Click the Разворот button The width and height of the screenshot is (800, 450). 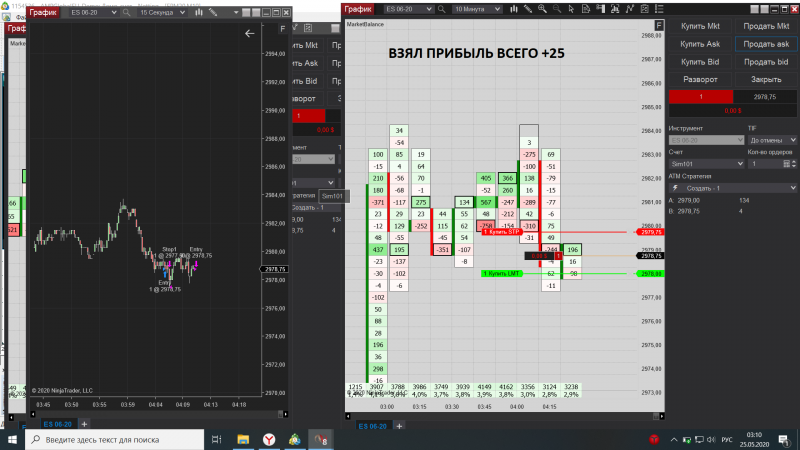point(700,80)
